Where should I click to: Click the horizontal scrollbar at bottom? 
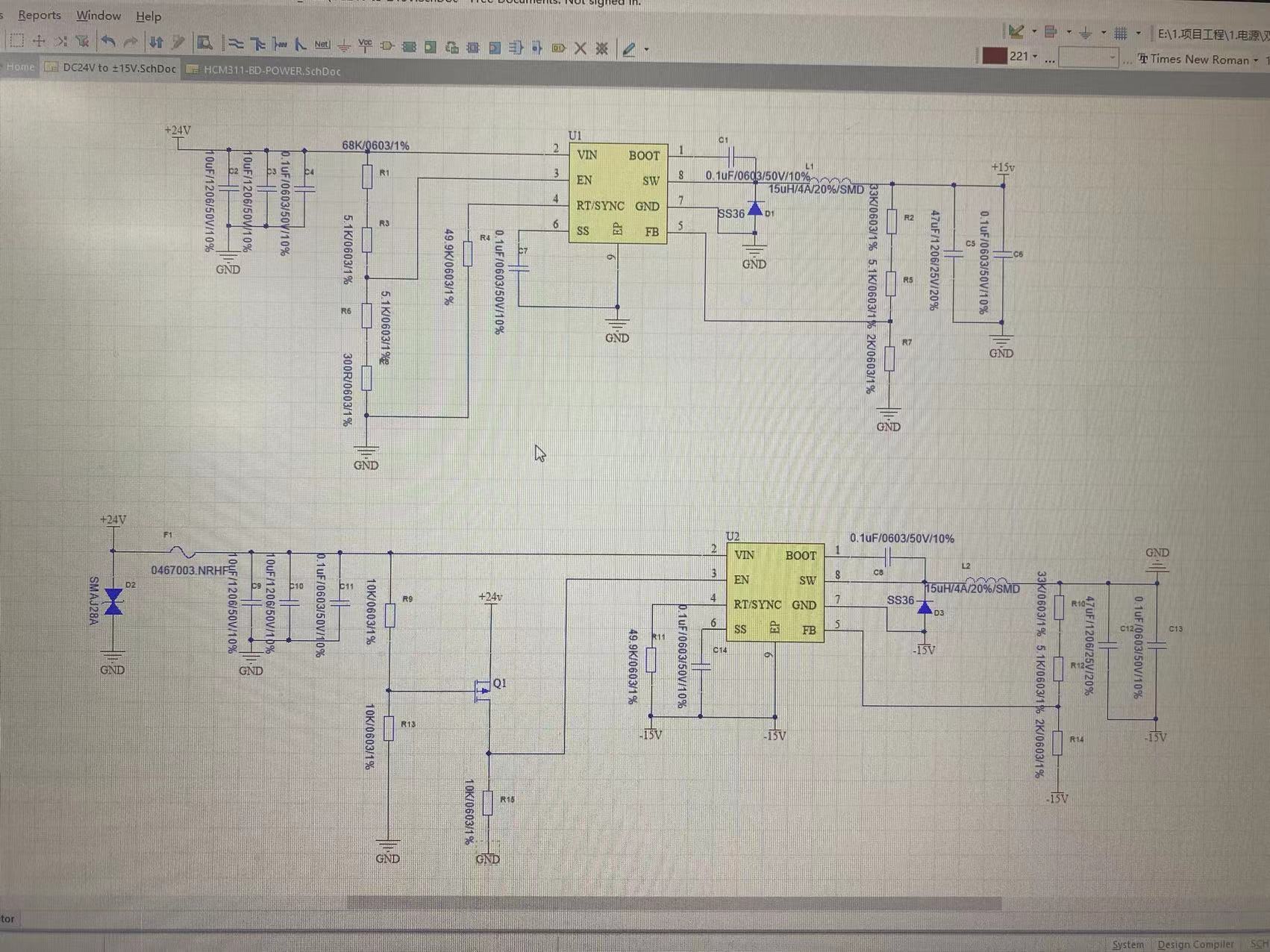[x=674, y=904]
